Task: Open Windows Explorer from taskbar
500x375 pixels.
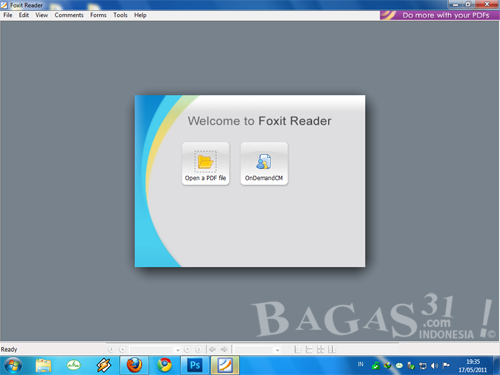Action: 43,366
